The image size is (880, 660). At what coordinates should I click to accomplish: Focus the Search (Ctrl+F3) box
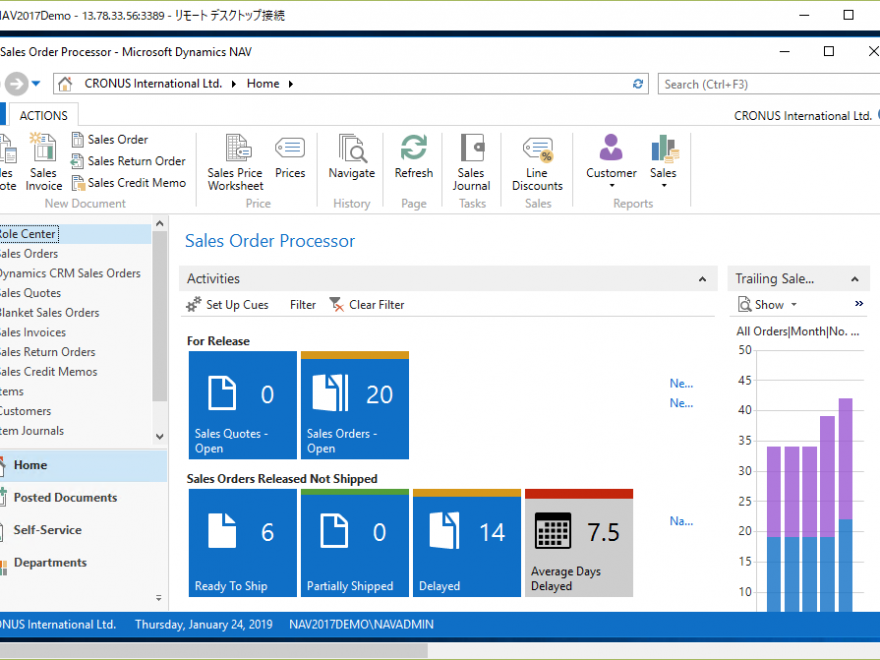point(769,84)
